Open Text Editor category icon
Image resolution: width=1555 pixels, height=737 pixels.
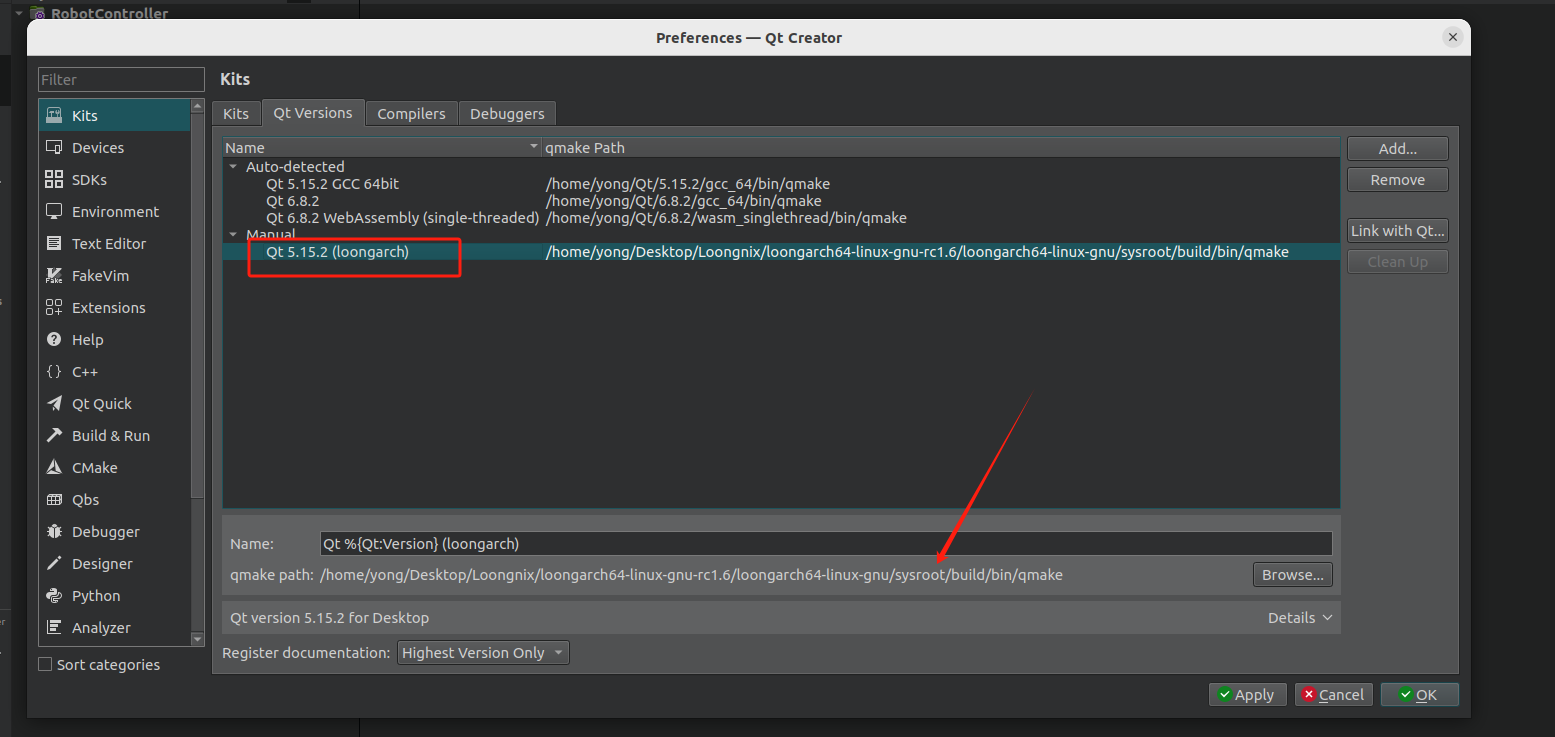pos(54,243)
